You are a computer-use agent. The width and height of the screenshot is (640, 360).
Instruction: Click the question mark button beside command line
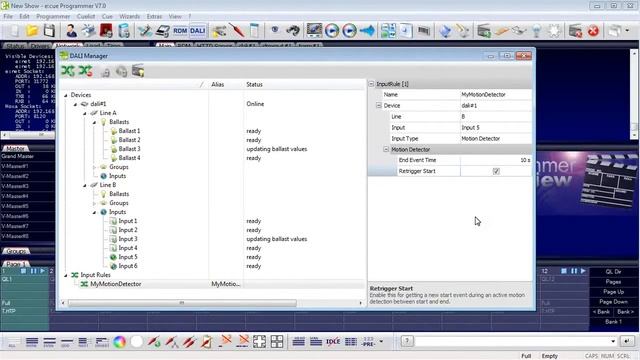pyautogui.click(x=407, y=341)
